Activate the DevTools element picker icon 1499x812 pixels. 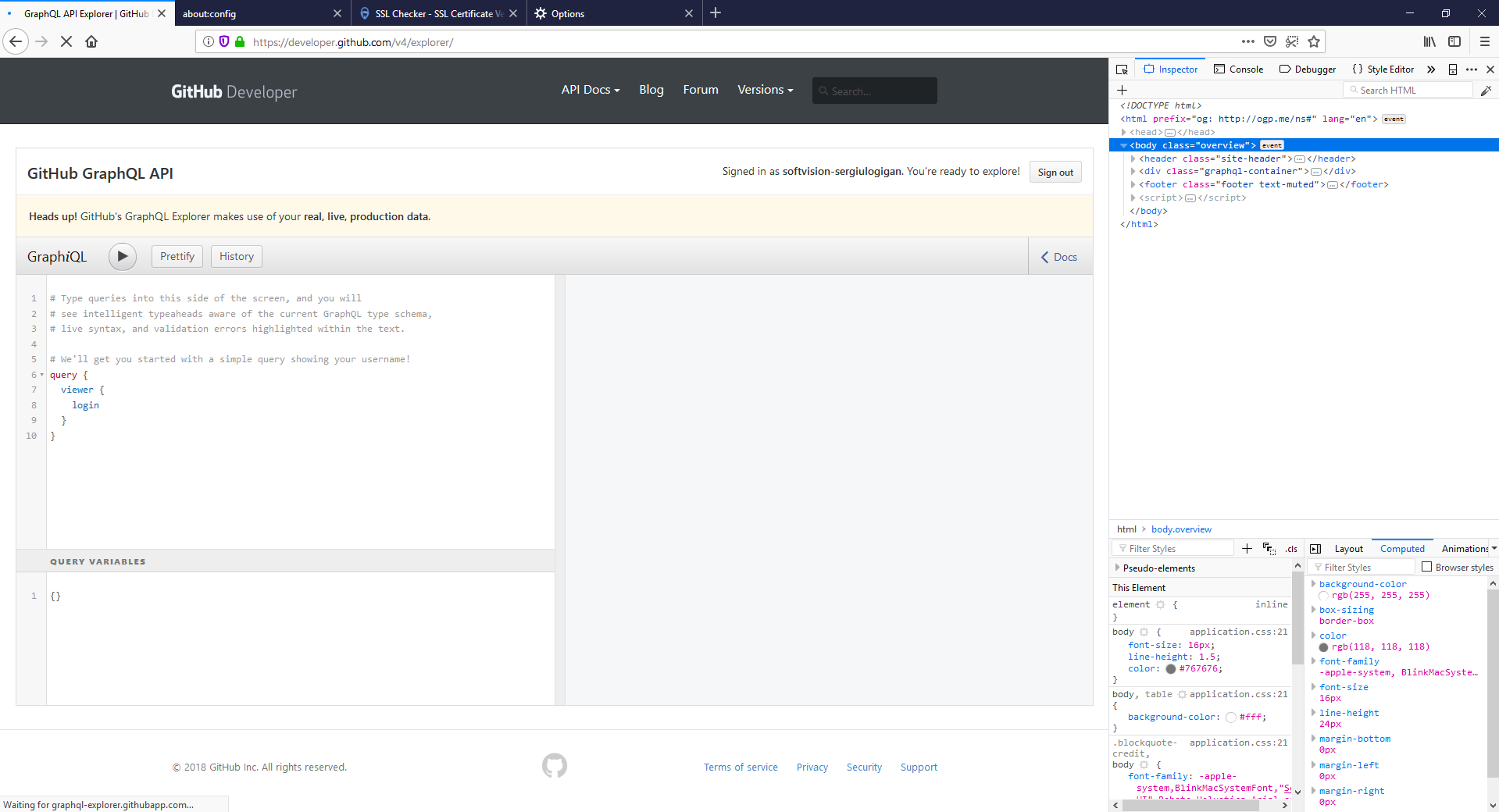(x=1122, y=69)
